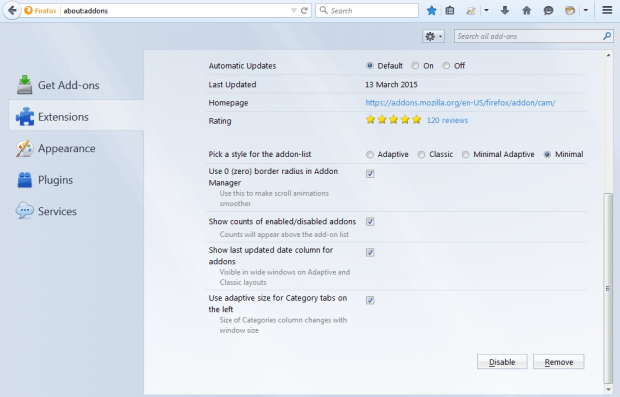Set Automatic Updates to Off
This screenshot has width=620, height=397.
click(x=446, y=66)
